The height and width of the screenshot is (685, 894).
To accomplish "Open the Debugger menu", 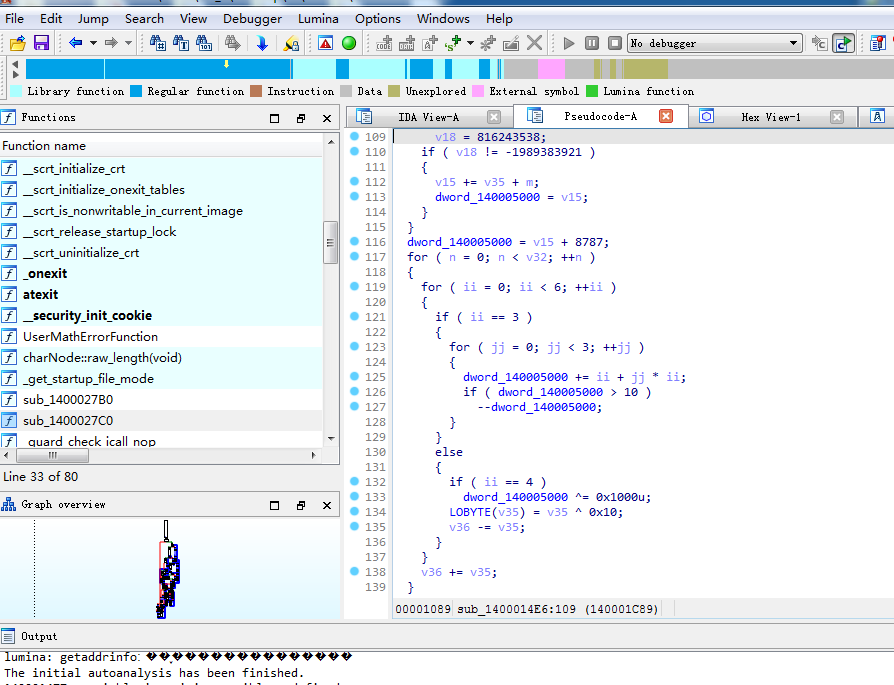I will [x=252, y=19].
